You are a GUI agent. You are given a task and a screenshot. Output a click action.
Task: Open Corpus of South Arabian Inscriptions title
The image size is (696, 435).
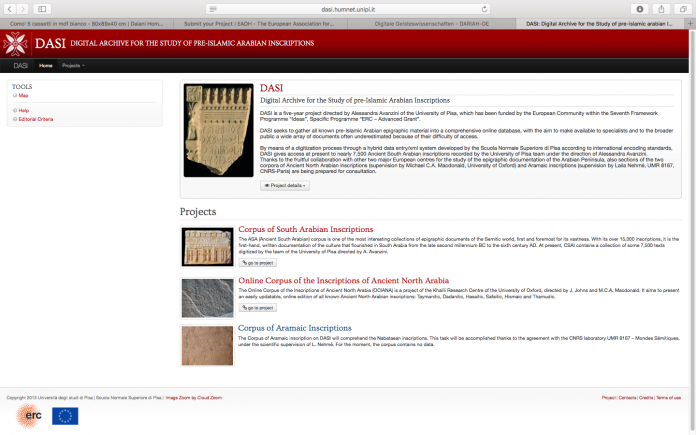click(306, 229)
